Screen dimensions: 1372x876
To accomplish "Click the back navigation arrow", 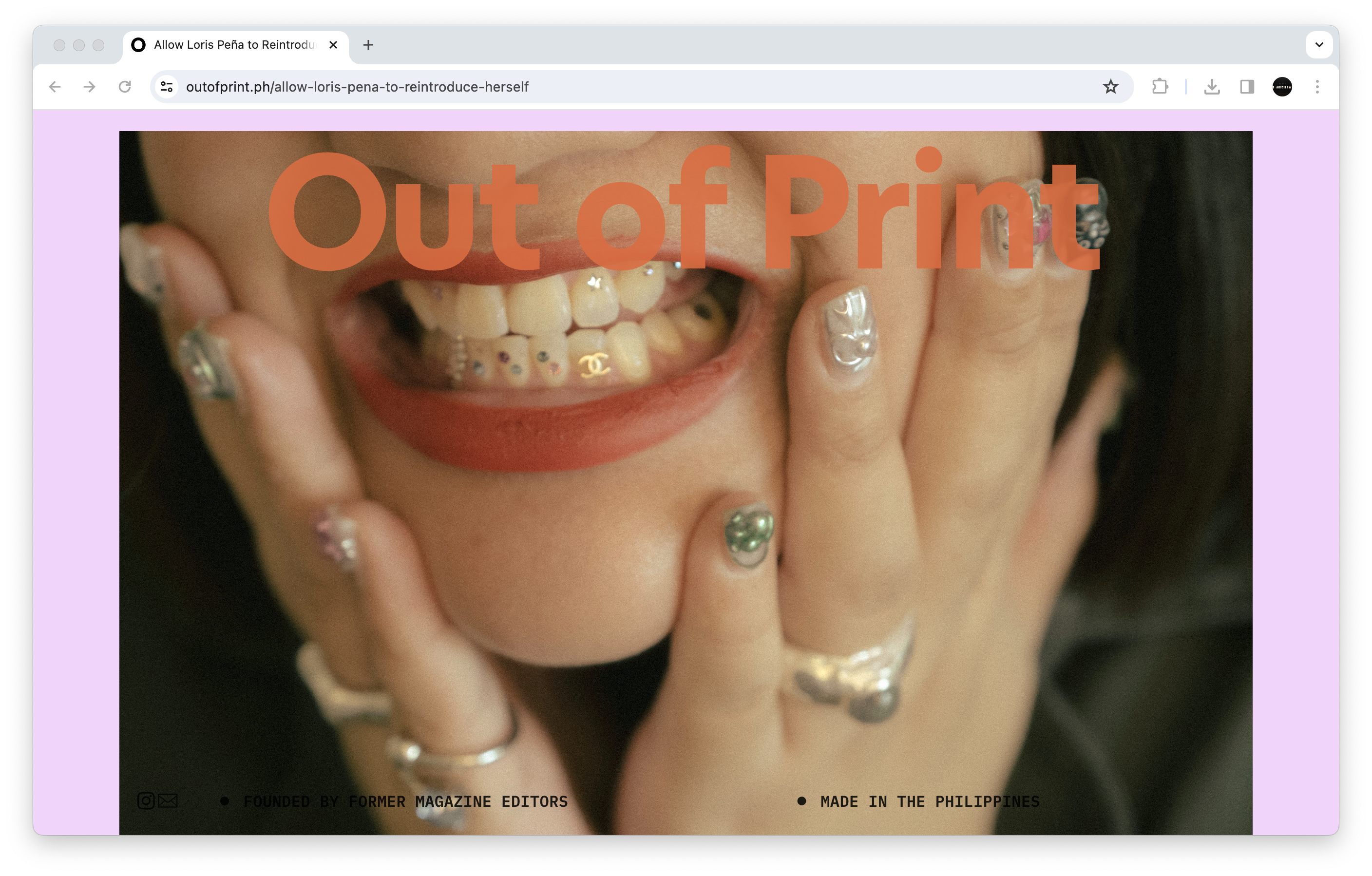I will click(55, 87).
